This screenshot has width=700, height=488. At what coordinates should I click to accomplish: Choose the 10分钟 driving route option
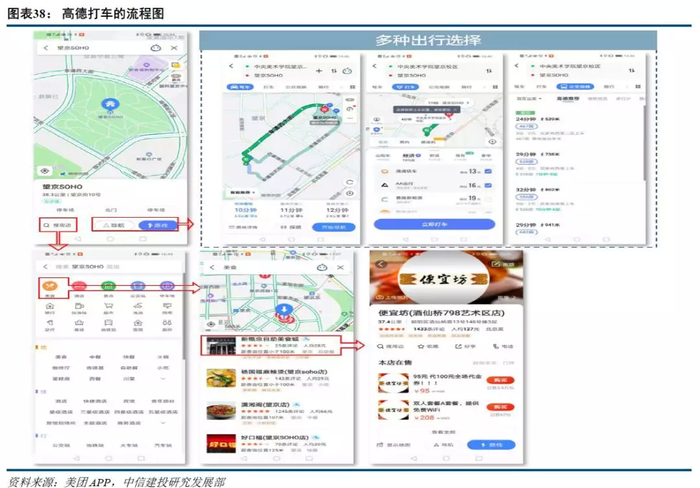246,212
